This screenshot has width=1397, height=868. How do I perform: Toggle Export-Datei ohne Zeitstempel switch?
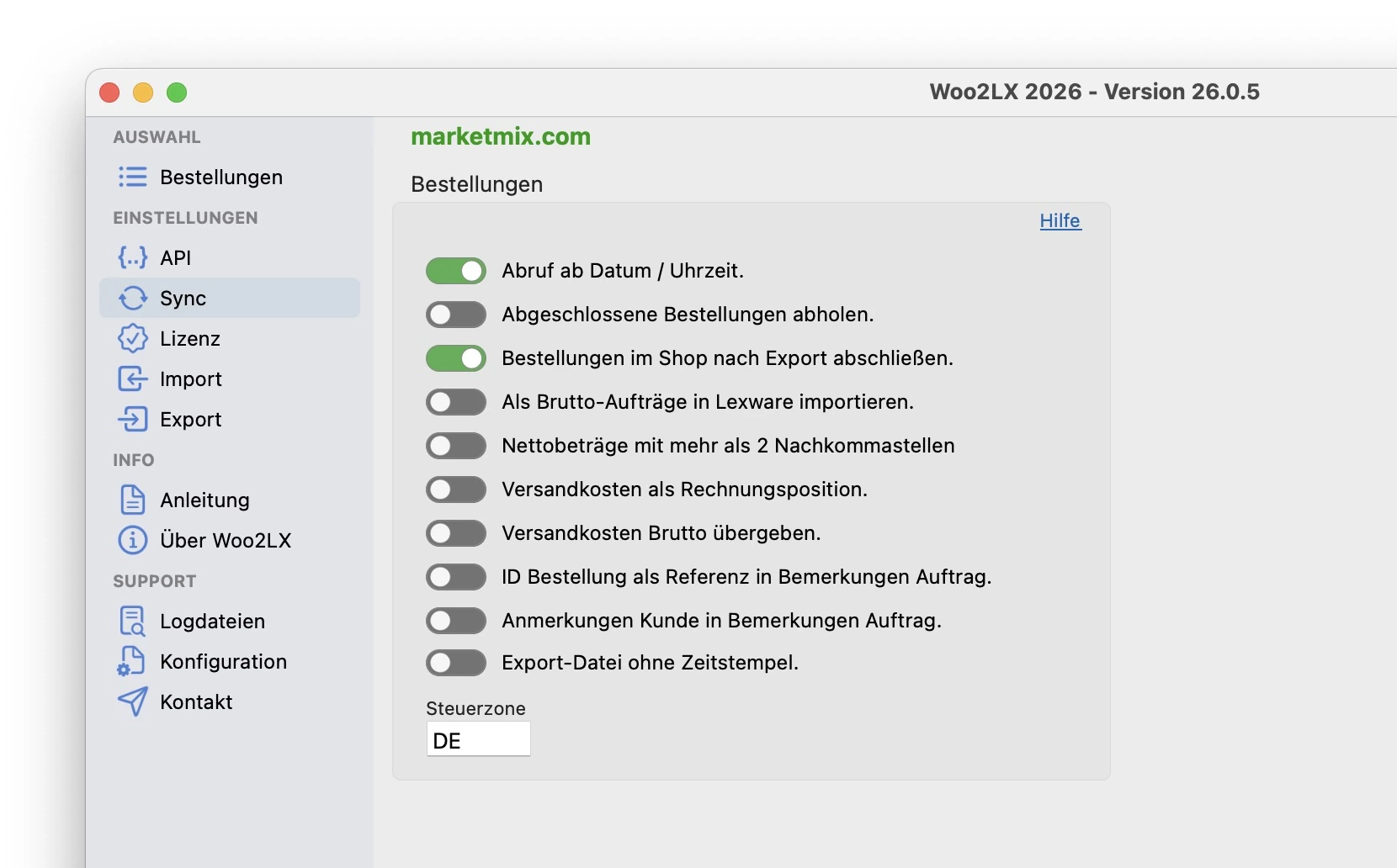coord(456,663)
